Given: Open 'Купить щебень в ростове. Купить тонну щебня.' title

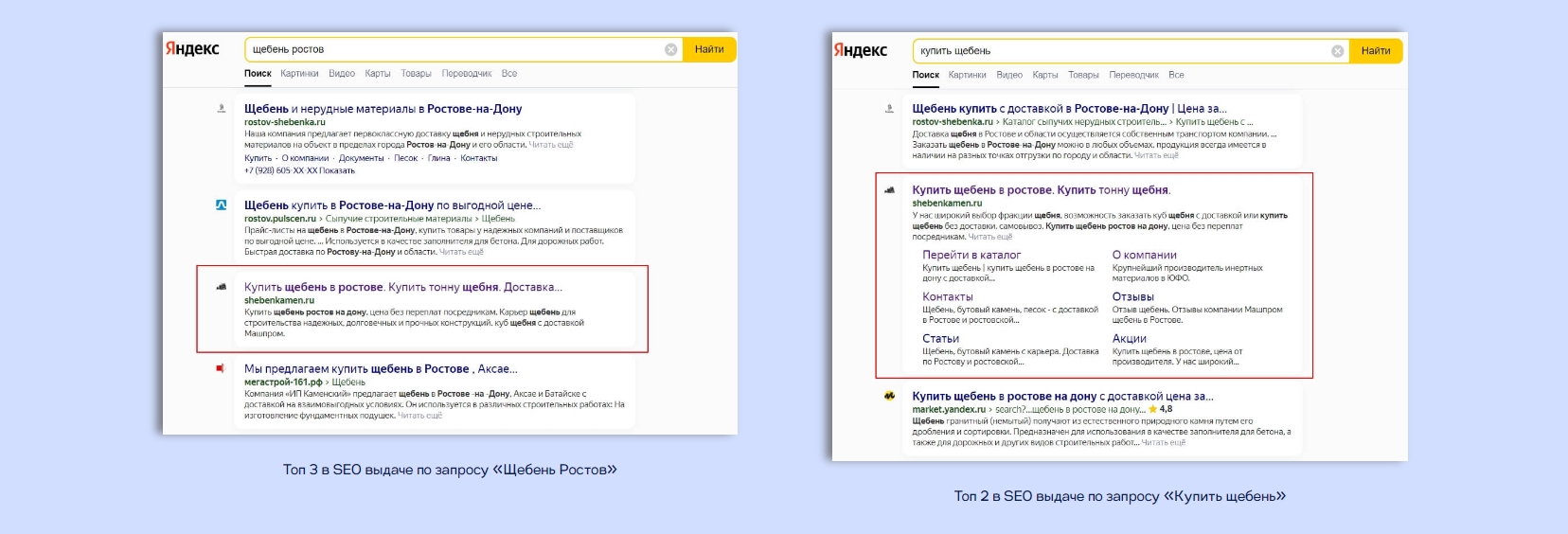Looking at the screenshot, I should click(1042, 190).
